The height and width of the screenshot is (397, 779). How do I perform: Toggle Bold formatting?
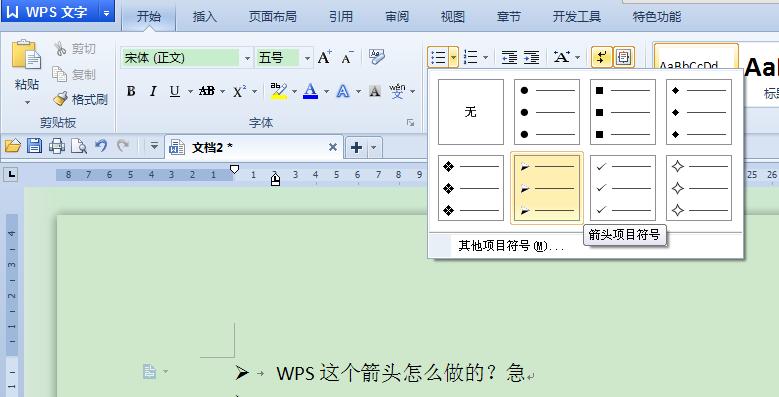(131, 91)
